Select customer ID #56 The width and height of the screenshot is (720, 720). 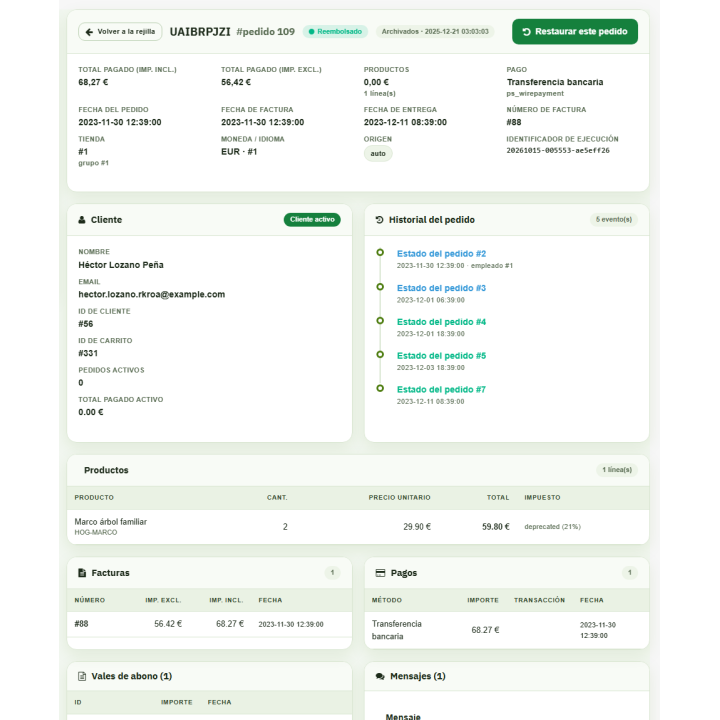pyautogui.click(x=85, y=324)
